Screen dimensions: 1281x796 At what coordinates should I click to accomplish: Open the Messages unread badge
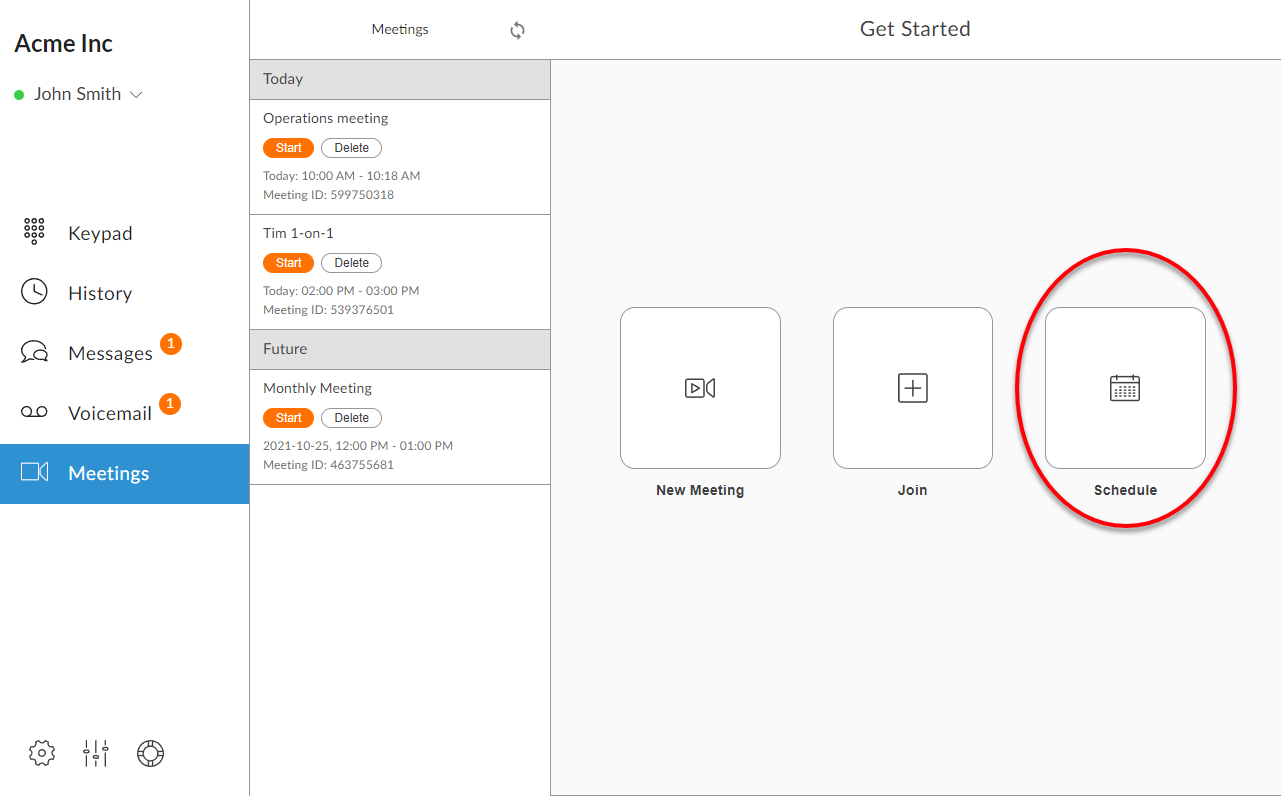170,343
